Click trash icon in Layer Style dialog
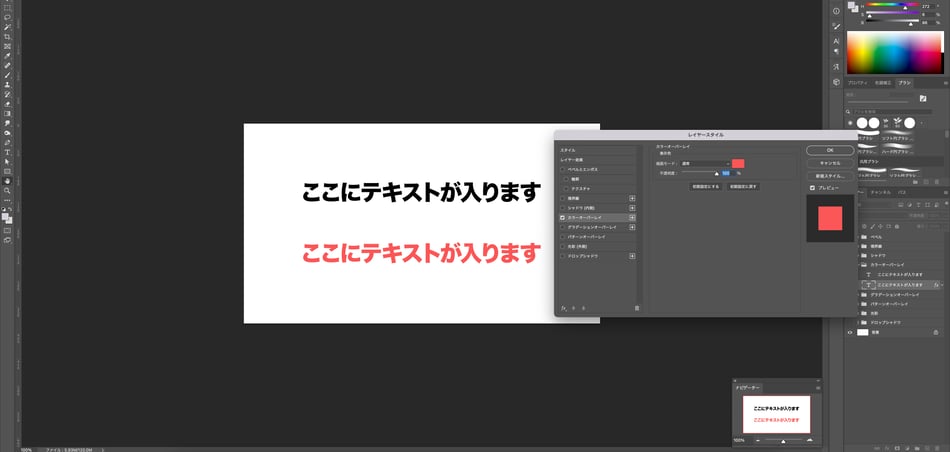 coord(637,308)
